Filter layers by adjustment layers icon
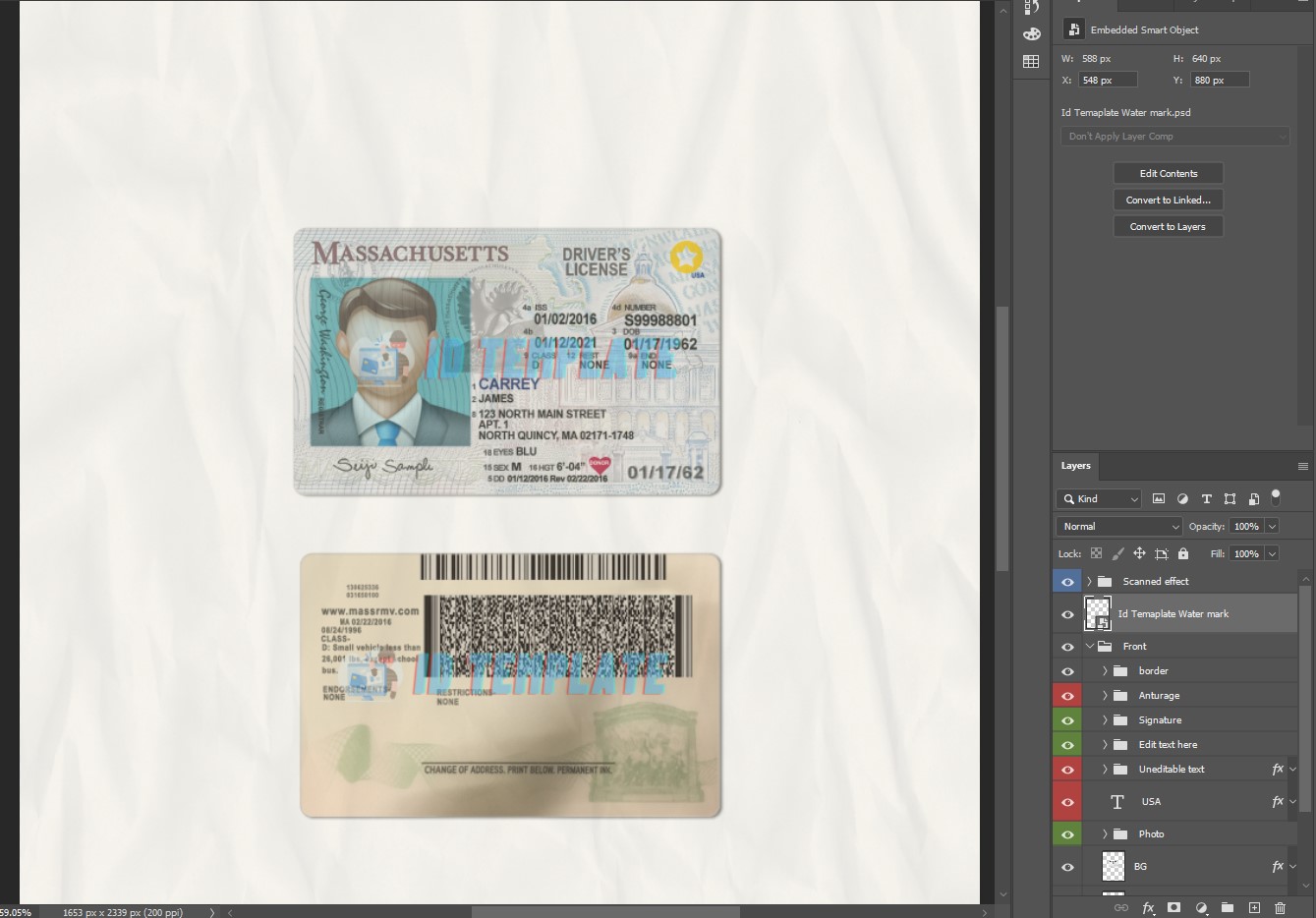 click(x=1182, y=499)
